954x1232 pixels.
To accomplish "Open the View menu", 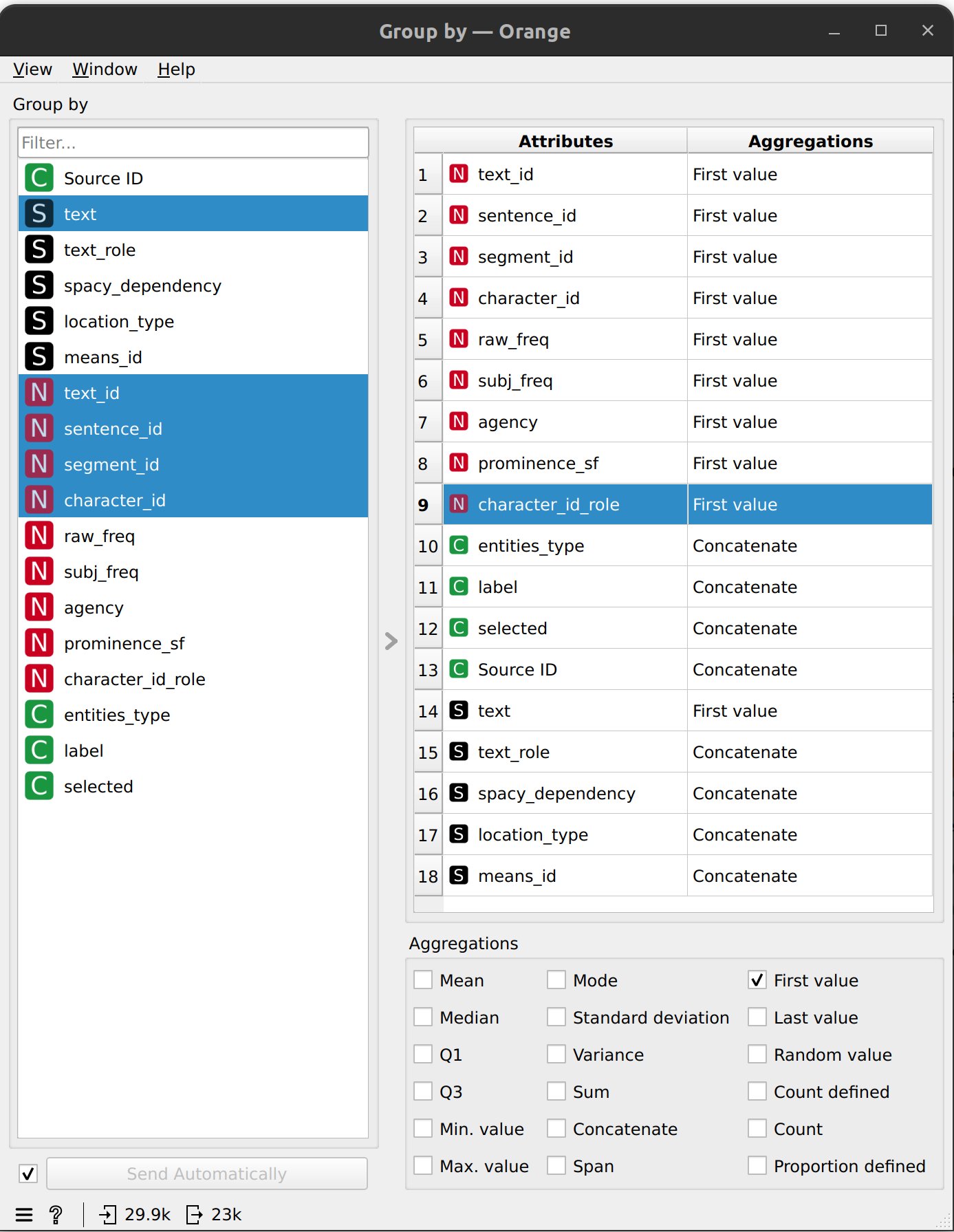I will [x=32, y=69].
